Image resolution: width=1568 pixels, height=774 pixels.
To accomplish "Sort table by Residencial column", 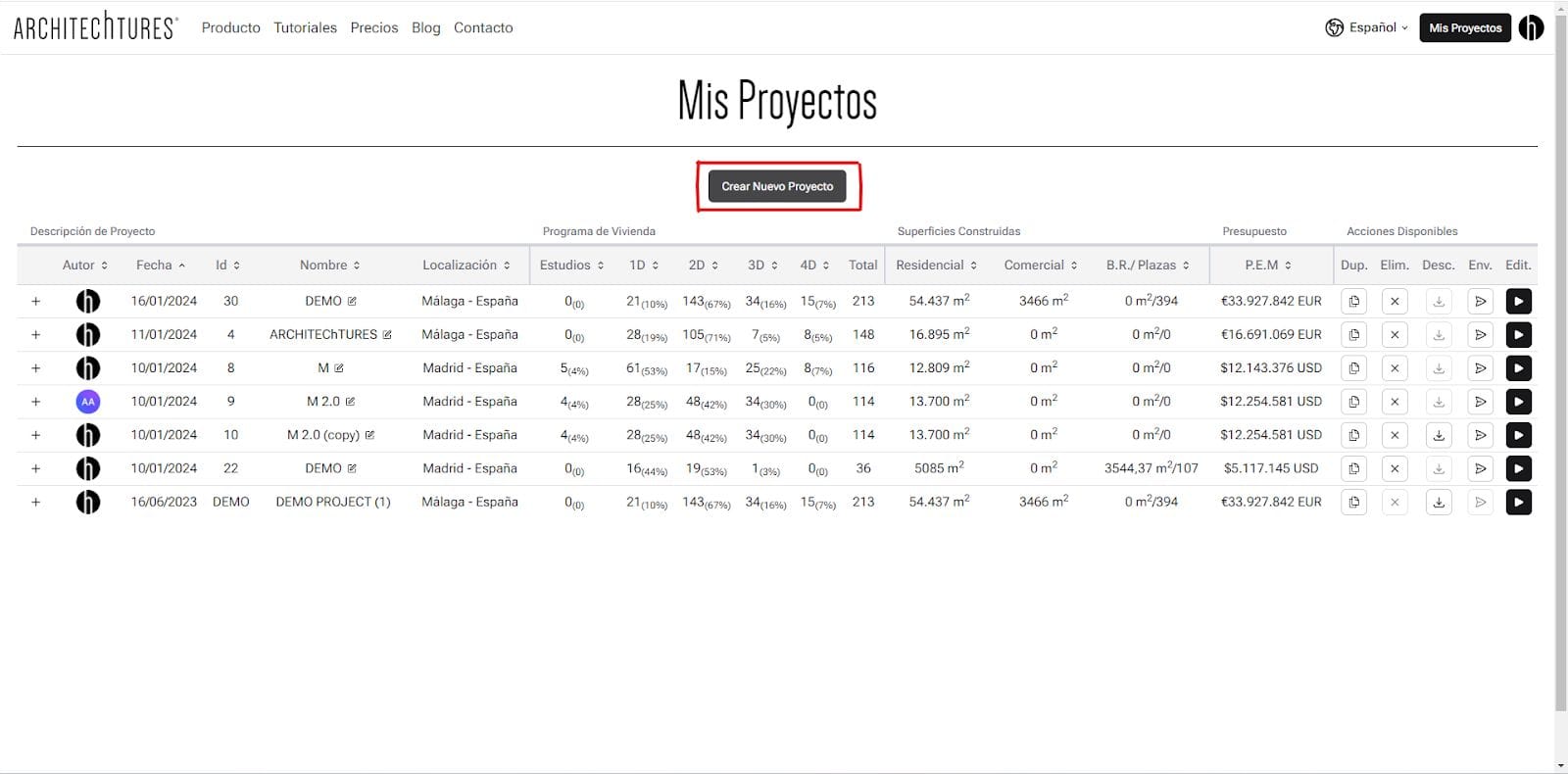I will (x=936, y=266).
